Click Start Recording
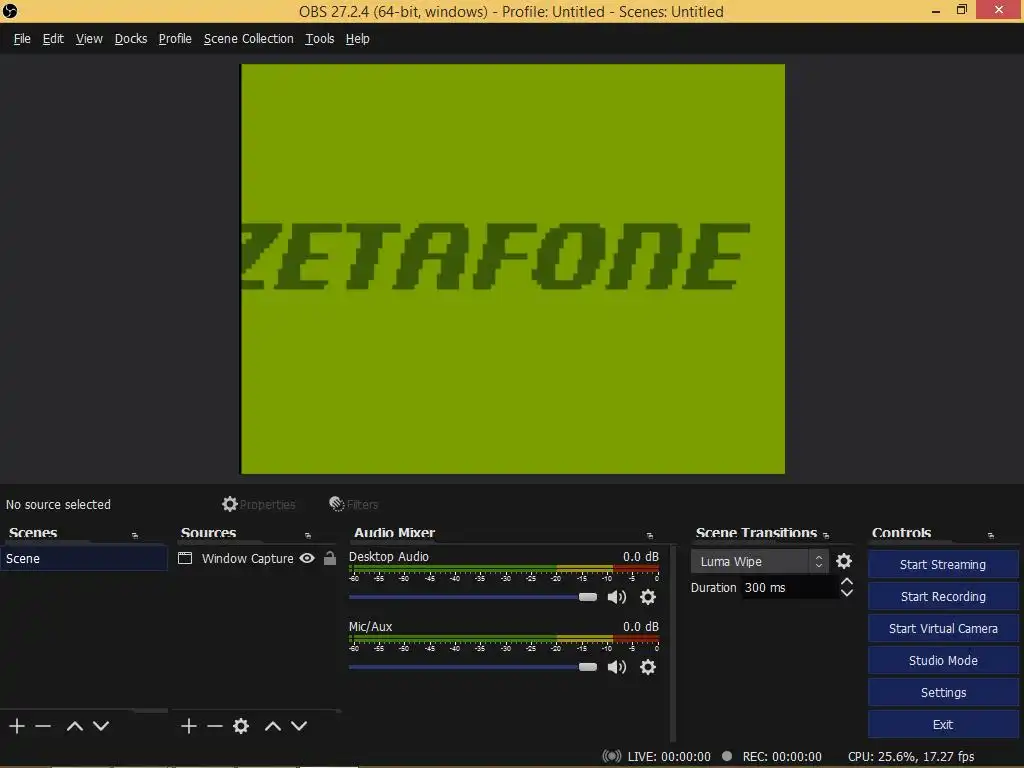This screenshot has height=768, width=1024. pos(942,596)
